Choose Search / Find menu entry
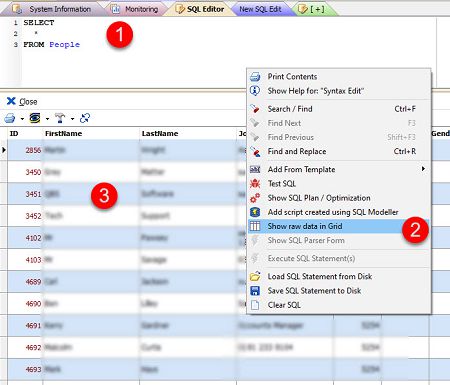450x385 pixels. point(339,109)
